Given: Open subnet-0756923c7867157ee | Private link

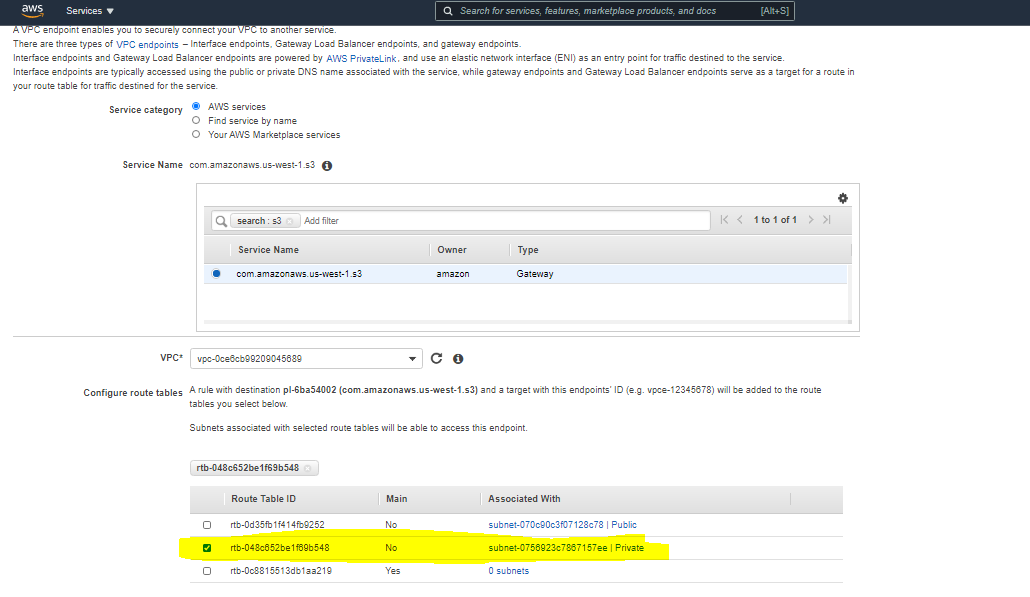Looking at the screenshot, I should coord(566,548).
